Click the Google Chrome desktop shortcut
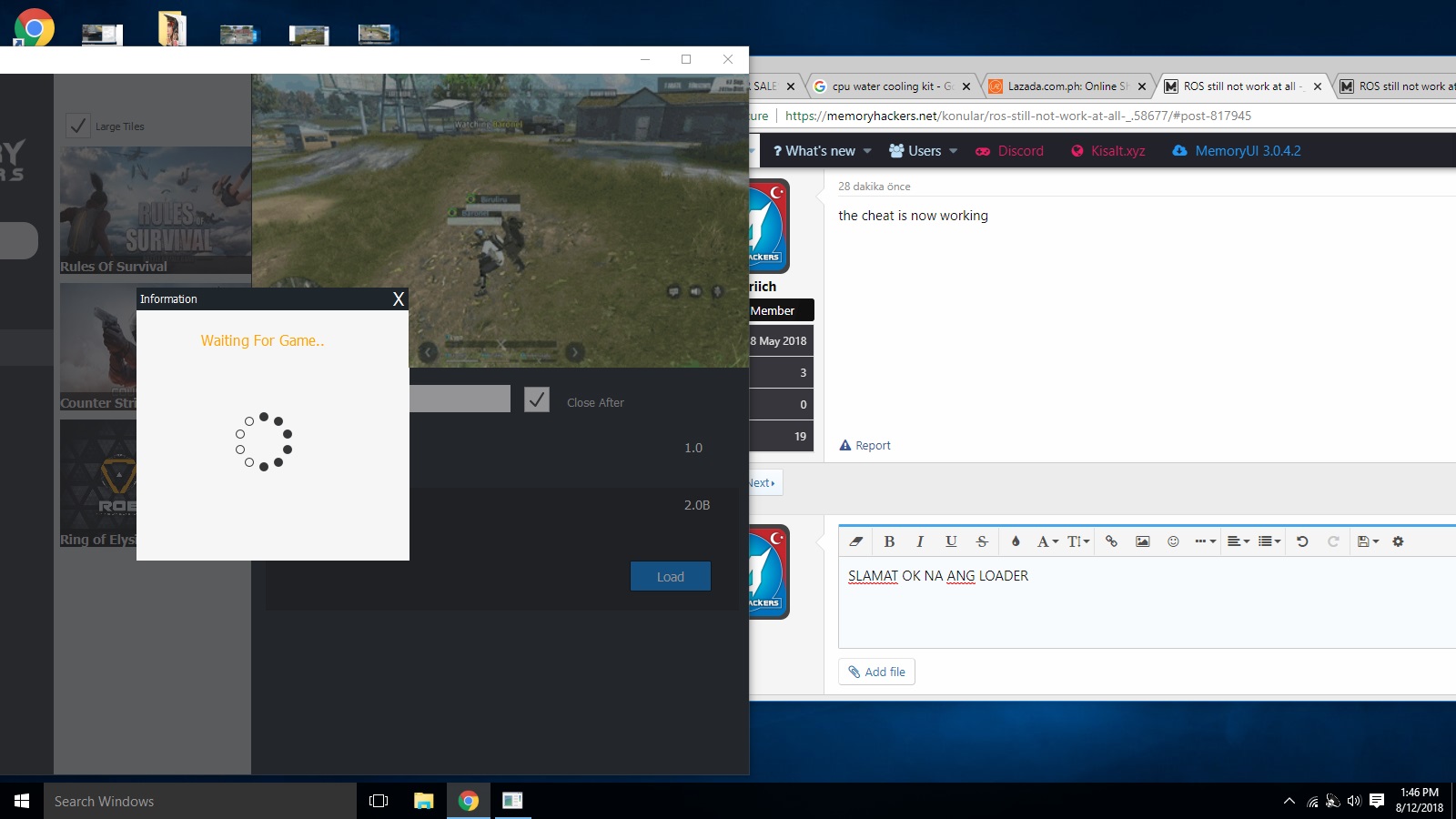The height and width of the screenshot is (819, 1456). pos(34,27)
